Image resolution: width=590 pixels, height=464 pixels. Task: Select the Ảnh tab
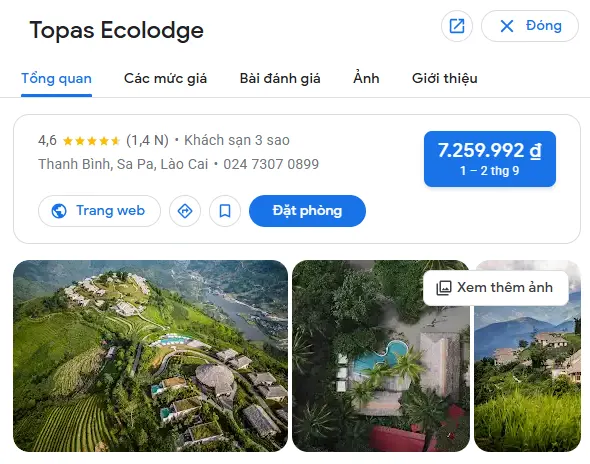(x=366, y=78)
